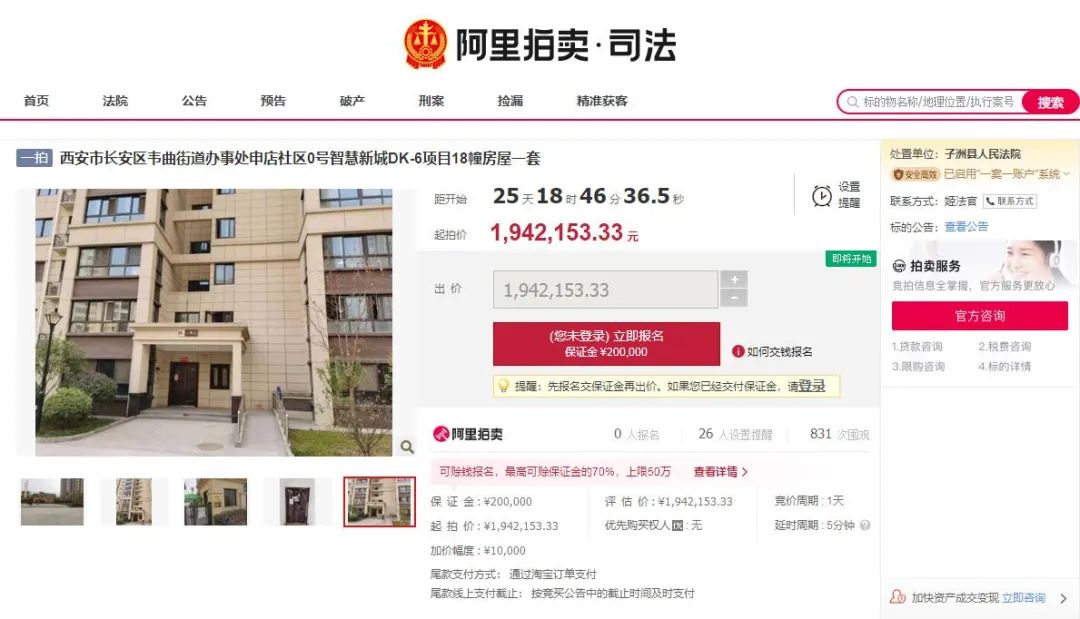Open the 法院 navigation tab
Image resolution: width=1080 pixels, height=619 pixels.
(x=115, y=101)
